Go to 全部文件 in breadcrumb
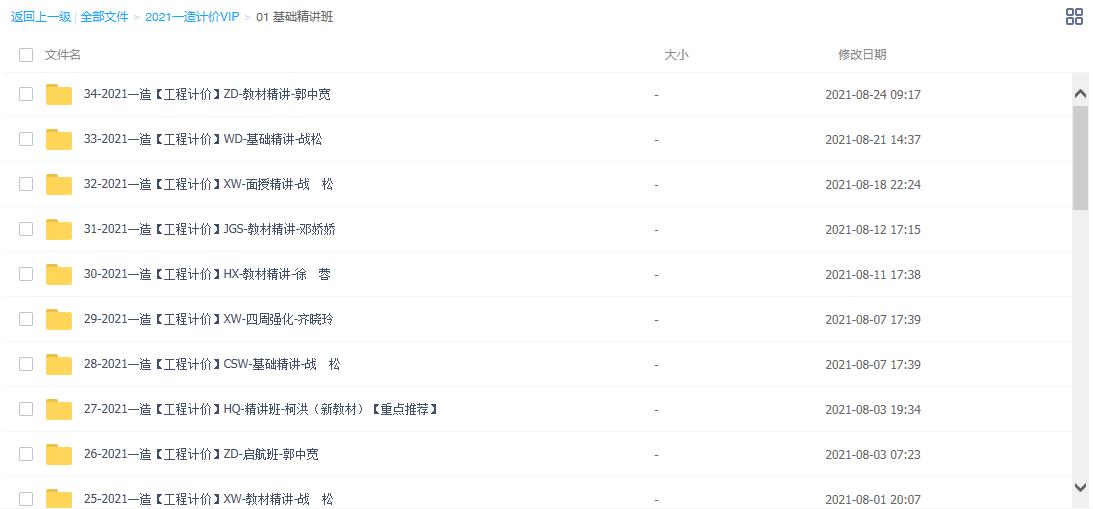The width and height of the screenshot is (1093, 509). click(104, 17)
